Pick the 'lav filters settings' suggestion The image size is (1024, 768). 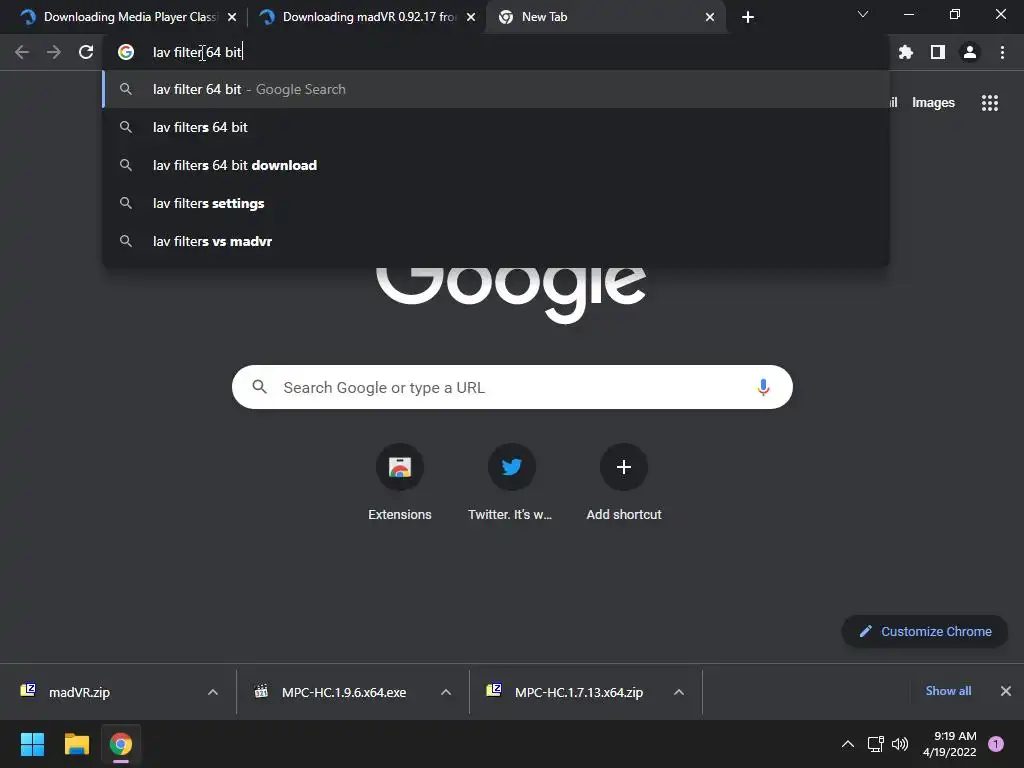[496, 203]
